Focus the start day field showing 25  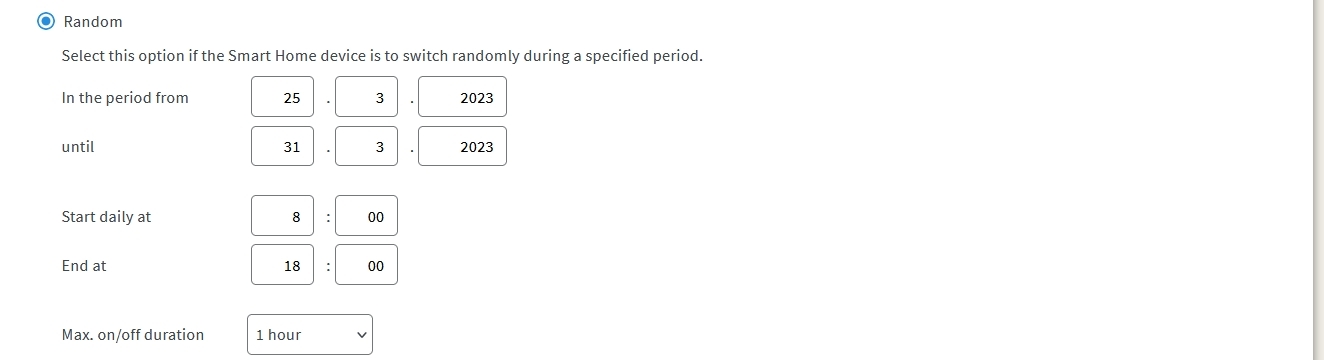pos(282,97)
